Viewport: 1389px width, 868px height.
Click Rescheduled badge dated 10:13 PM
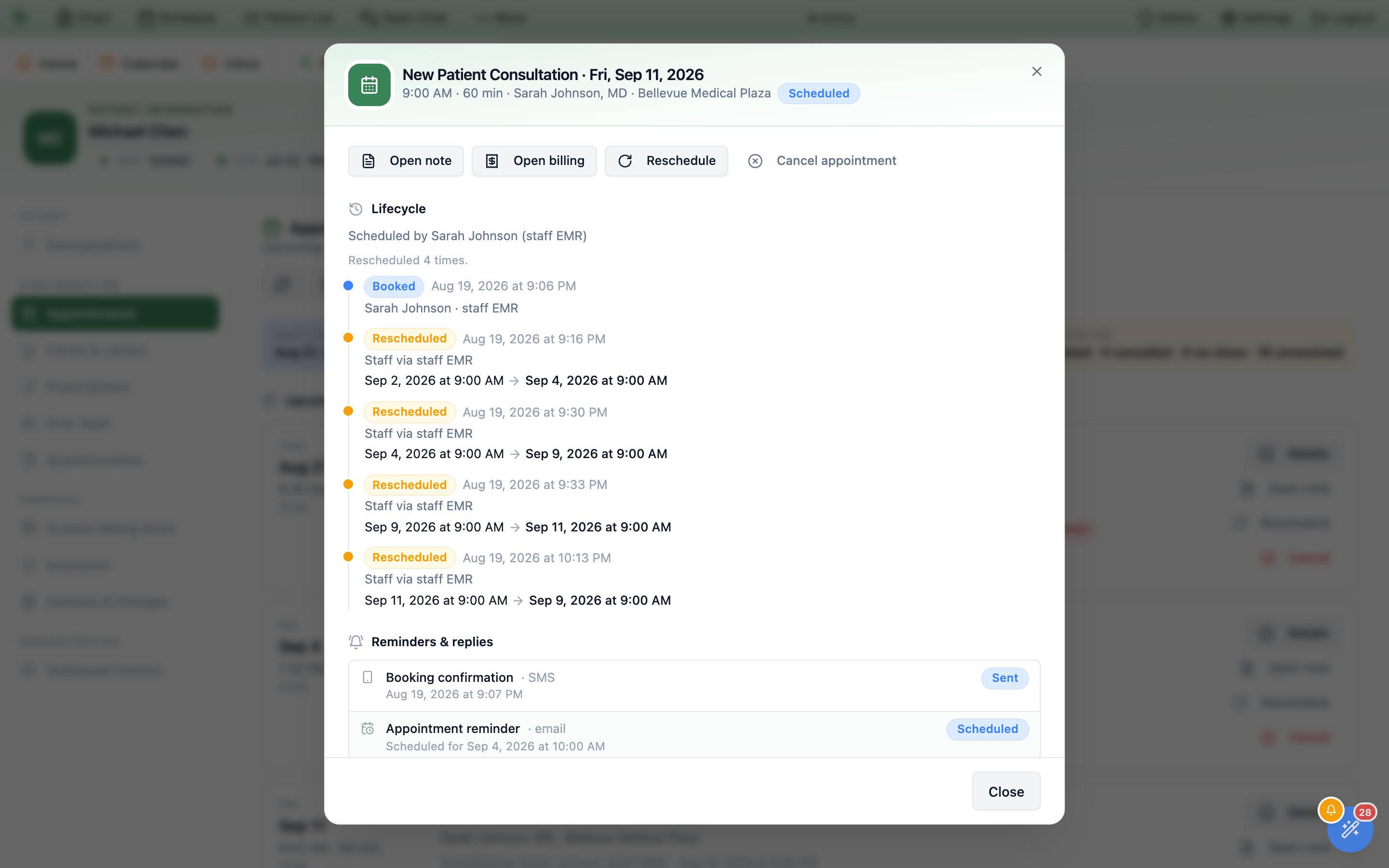[409, 557]
